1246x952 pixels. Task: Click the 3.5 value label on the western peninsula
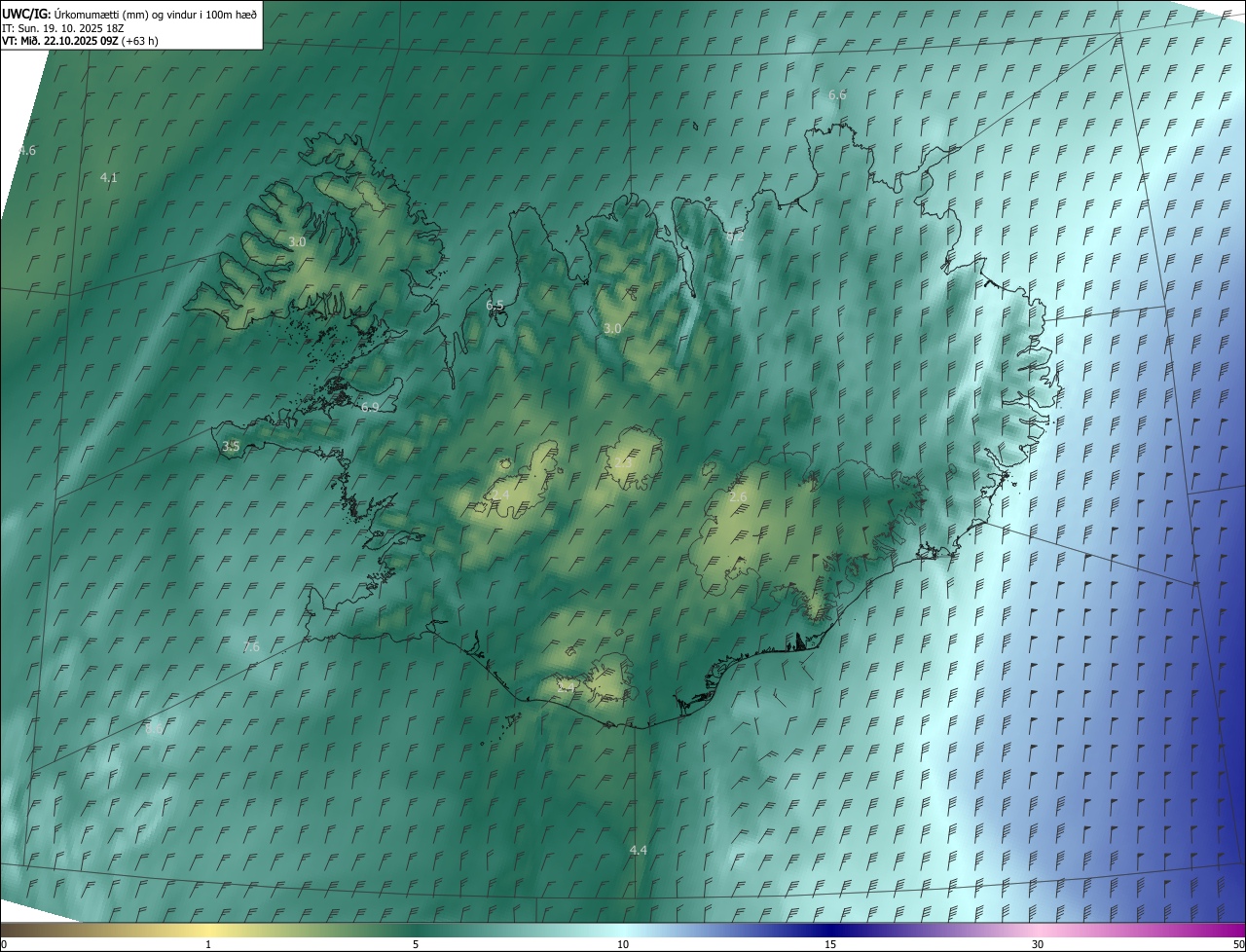click(231, 446)
